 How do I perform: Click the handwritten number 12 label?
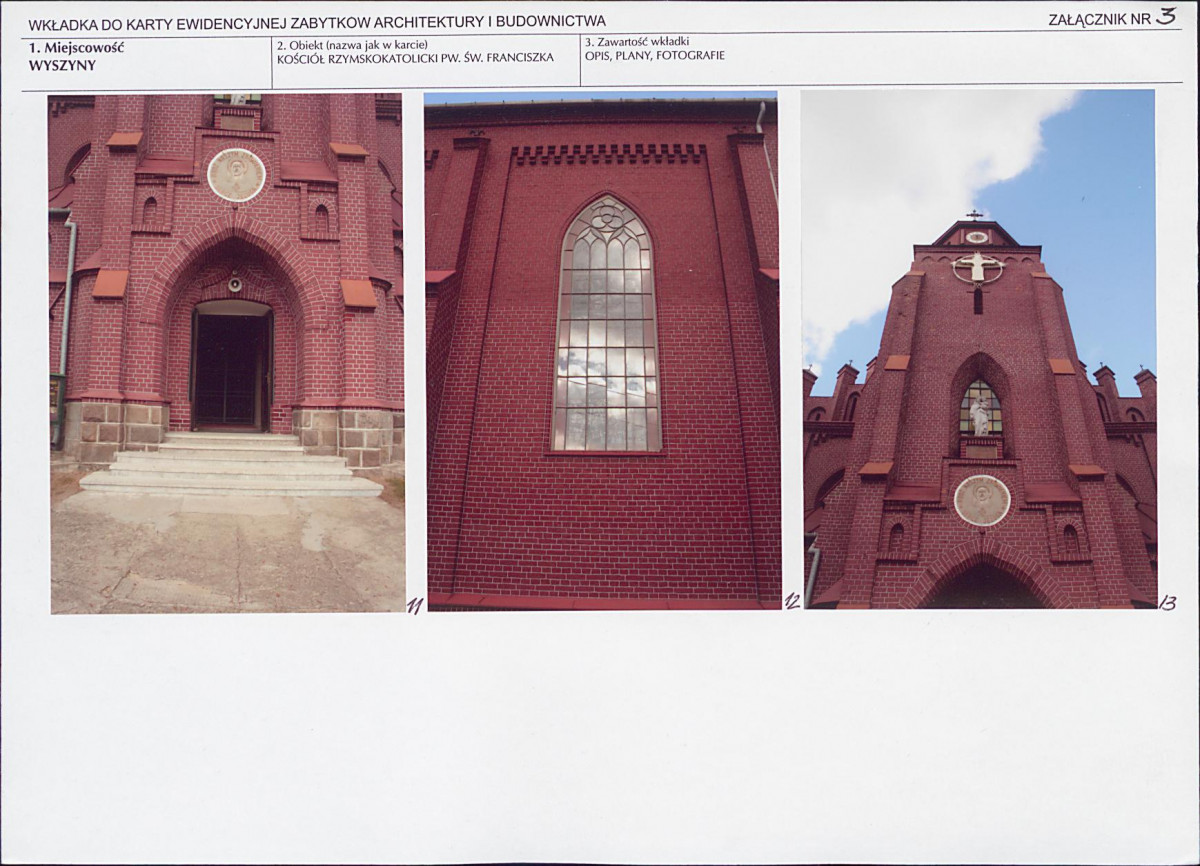click(792, 601)
